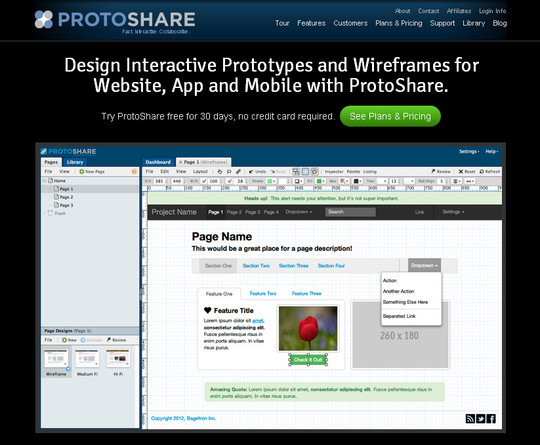Click the Facebook icon in the footer
Screen dimensions: 540x445
click(x=491, y=418)
